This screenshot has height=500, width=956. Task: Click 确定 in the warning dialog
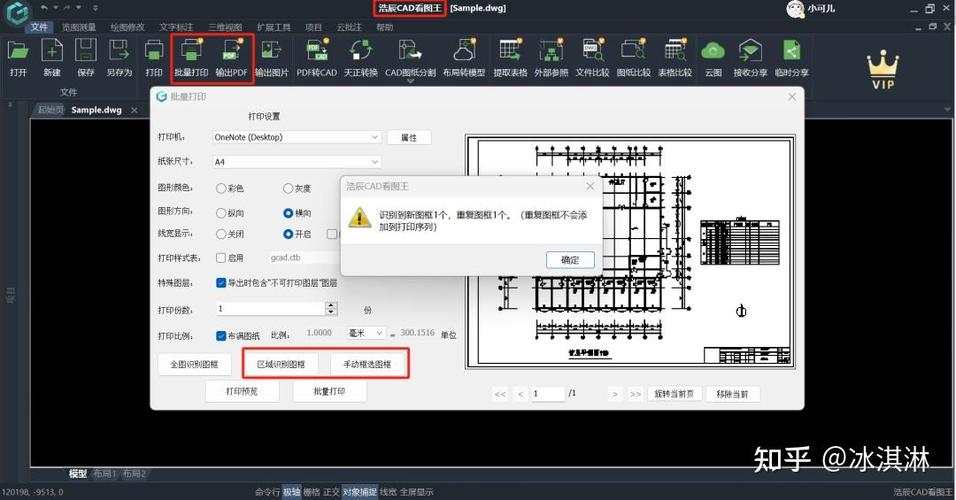[x=570, y=260]
